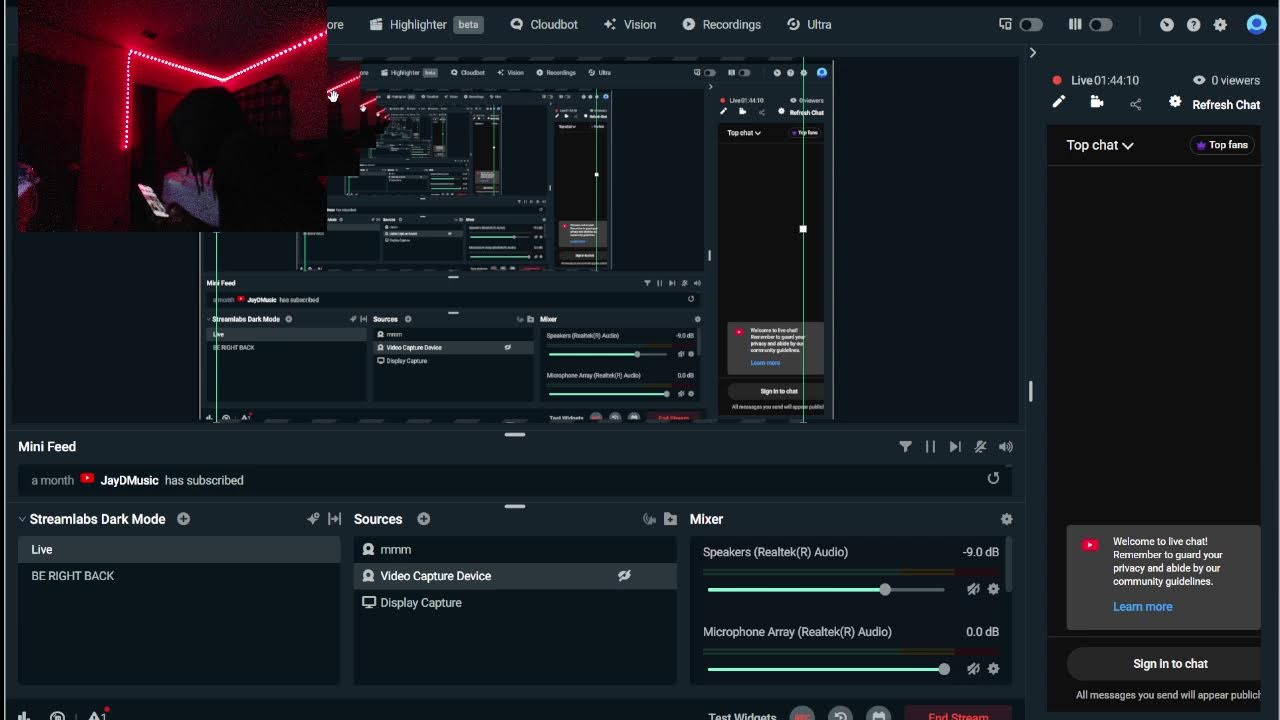Skip the current alert in Mini Feed
The height and width of the screenshot is (720, 1280).
tap(955, 447)
